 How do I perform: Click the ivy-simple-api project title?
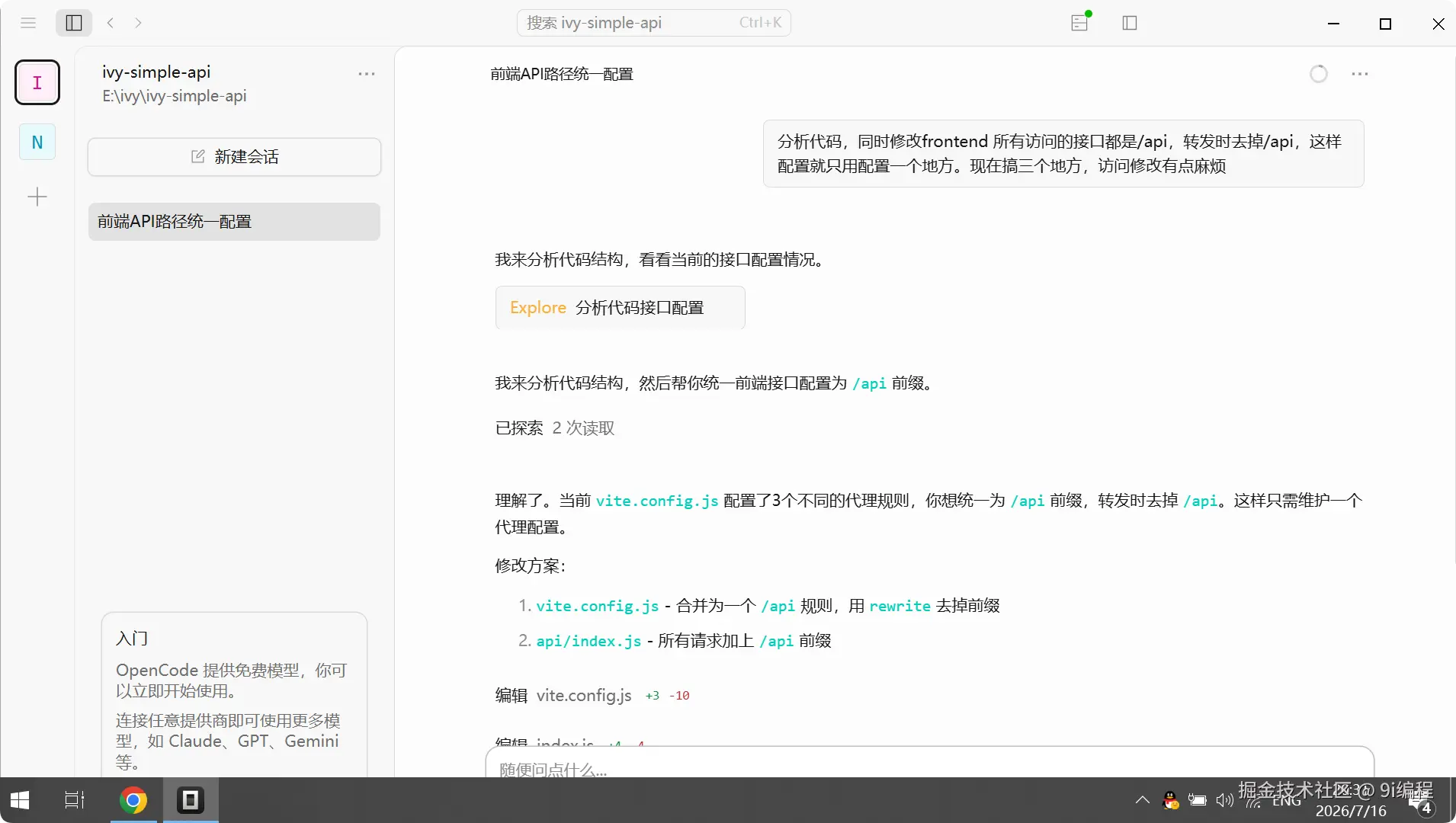click(156, 72)
